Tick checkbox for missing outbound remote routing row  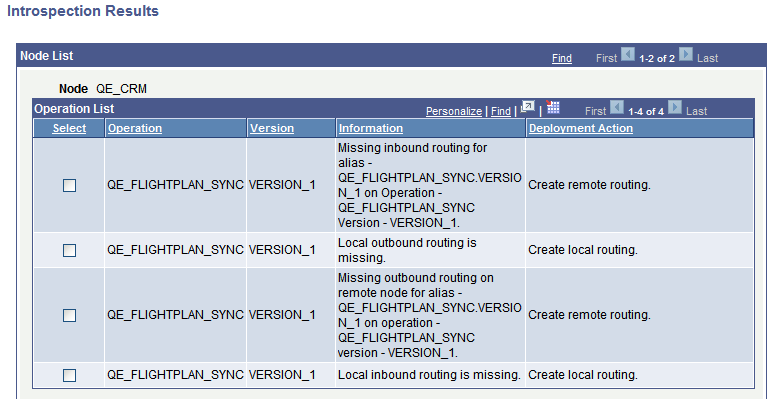pyautogui.click(x=70, y=316)
